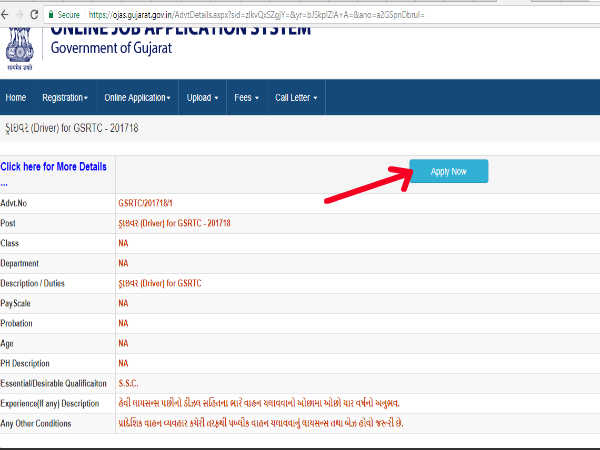Expand the Registration dropdown menu

(65, 98)
